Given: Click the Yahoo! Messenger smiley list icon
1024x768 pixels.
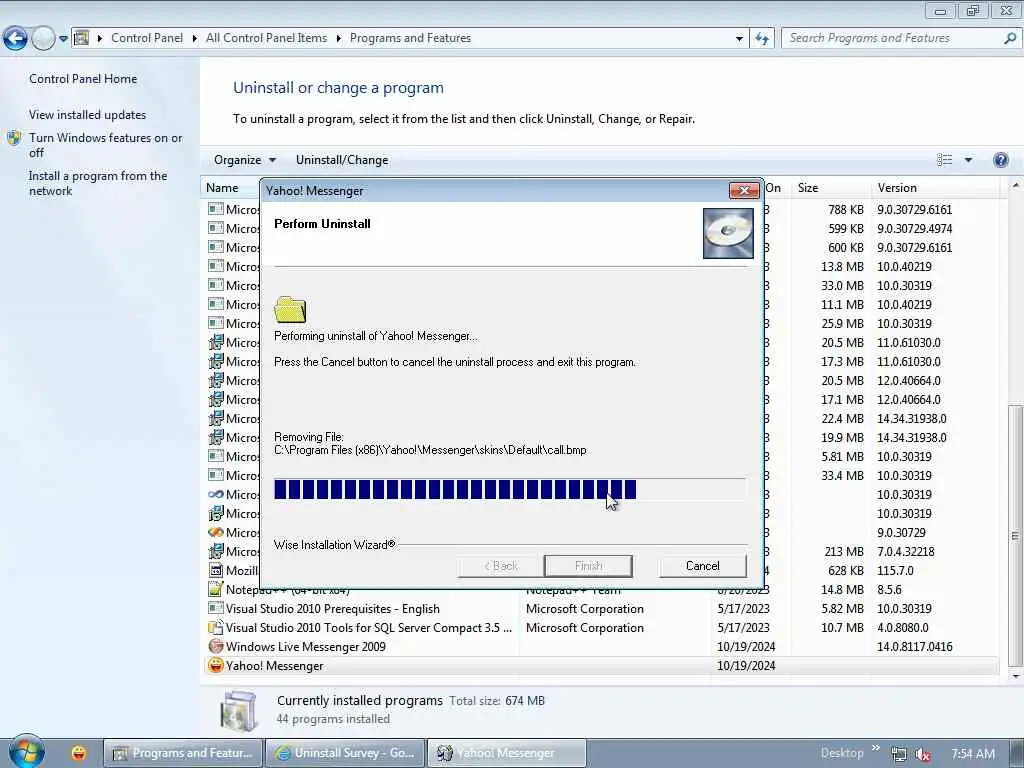Looking at the screenshot, I should tap(216, 665).
